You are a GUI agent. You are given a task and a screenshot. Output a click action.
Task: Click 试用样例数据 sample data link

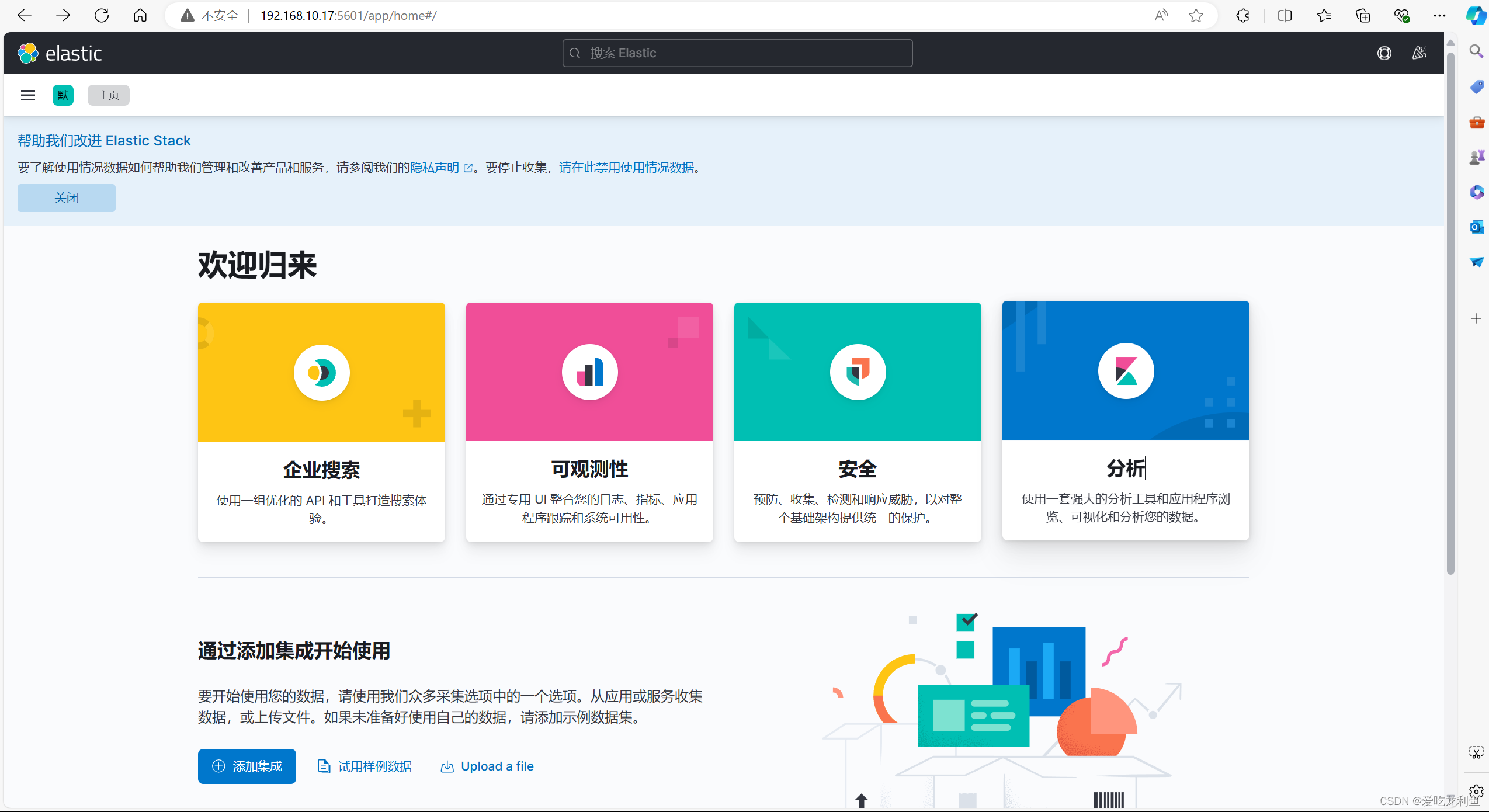tap(365, 766)
